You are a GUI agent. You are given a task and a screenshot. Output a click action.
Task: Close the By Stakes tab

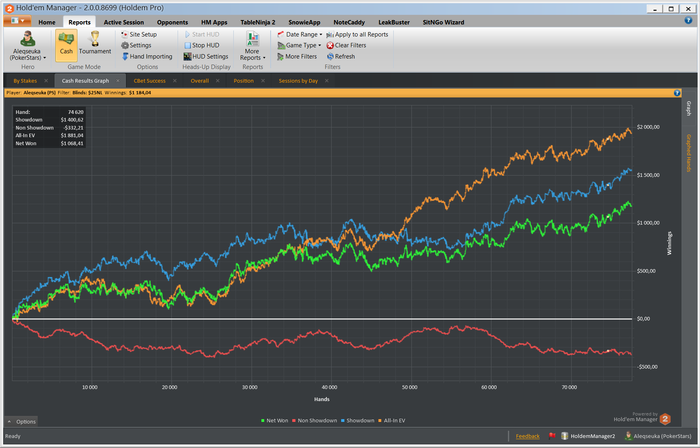click(x=46, y=81)
